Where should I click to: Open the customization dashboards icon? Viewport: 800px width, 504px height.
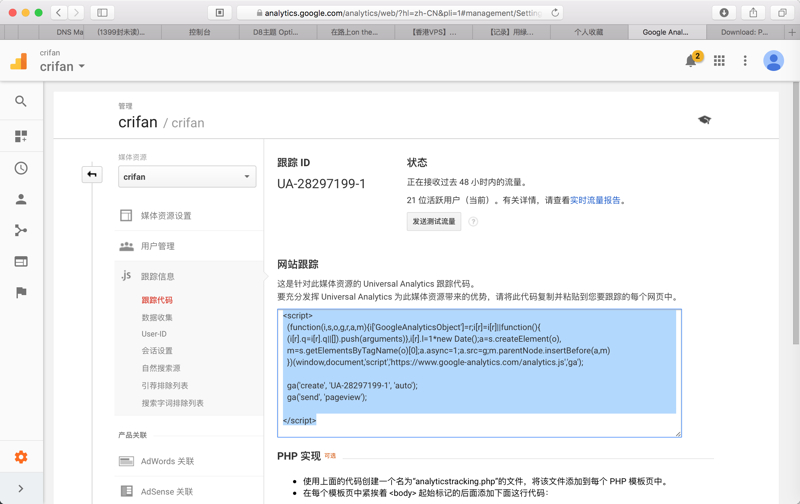tap(21, 136)
